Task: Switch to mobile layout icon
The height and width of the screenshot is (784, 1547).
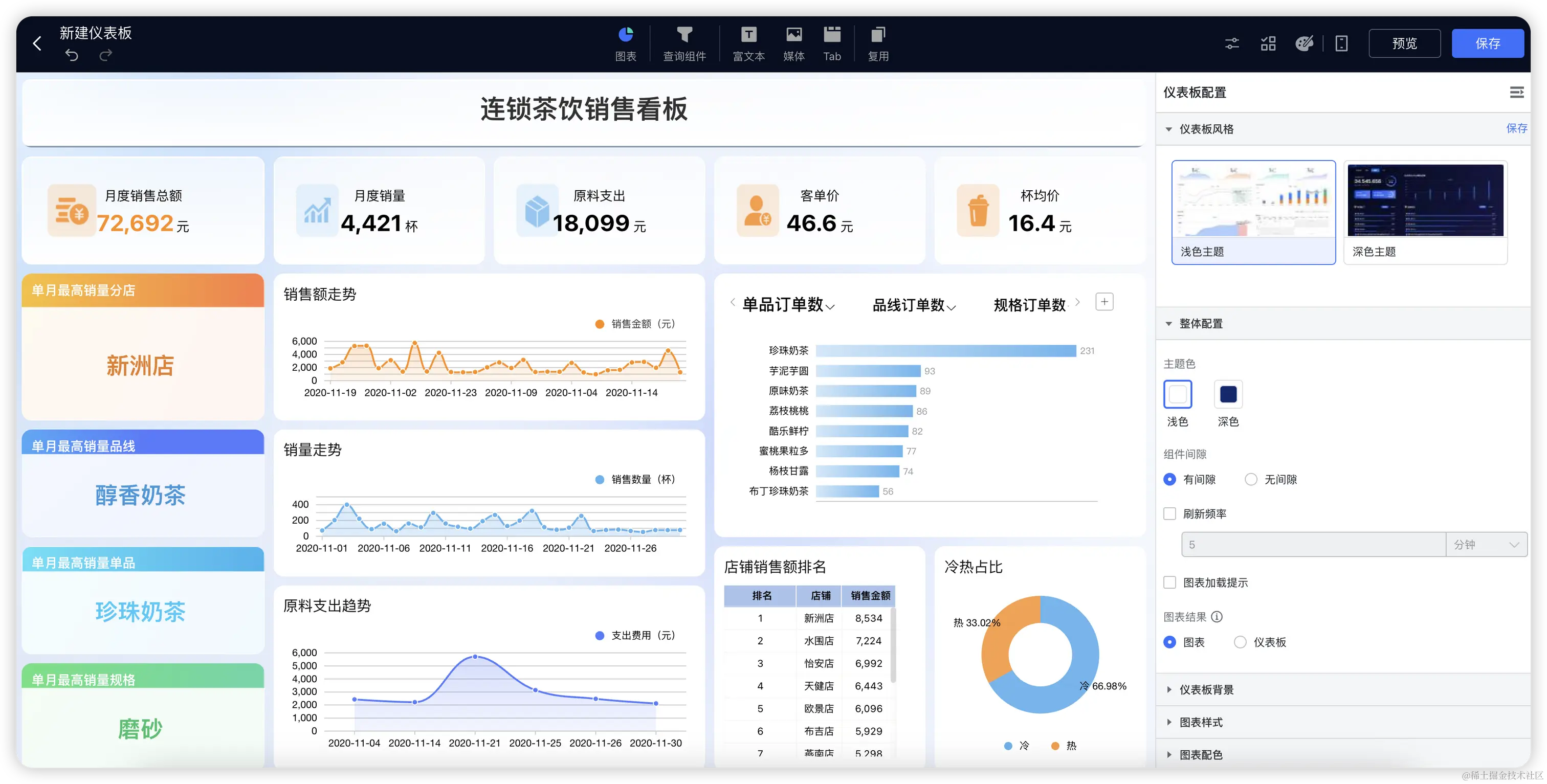Action: tap(1341, 43)
